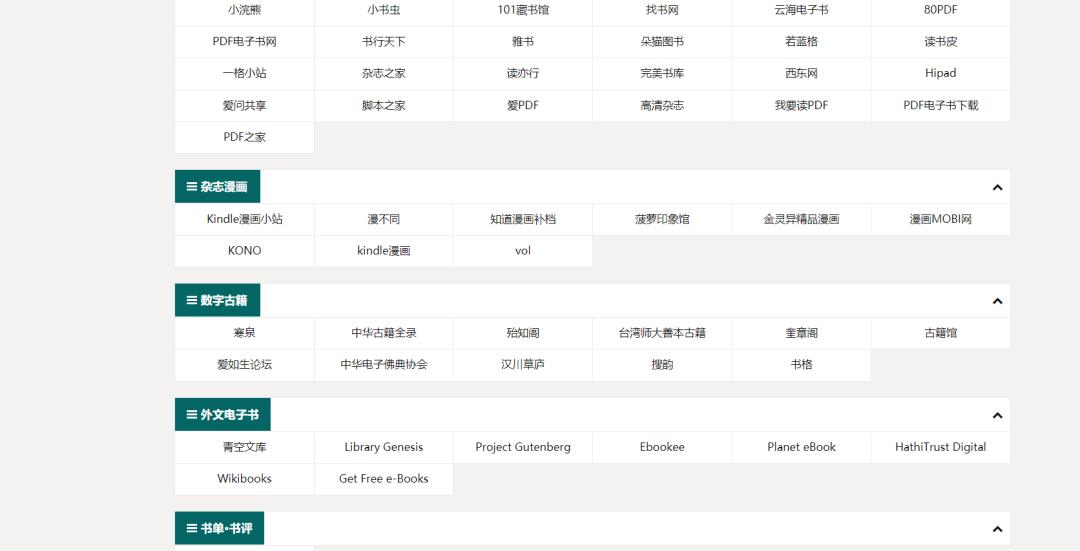Open the vol link
This screenshot has height=551, width=1080.
(523, 251)
